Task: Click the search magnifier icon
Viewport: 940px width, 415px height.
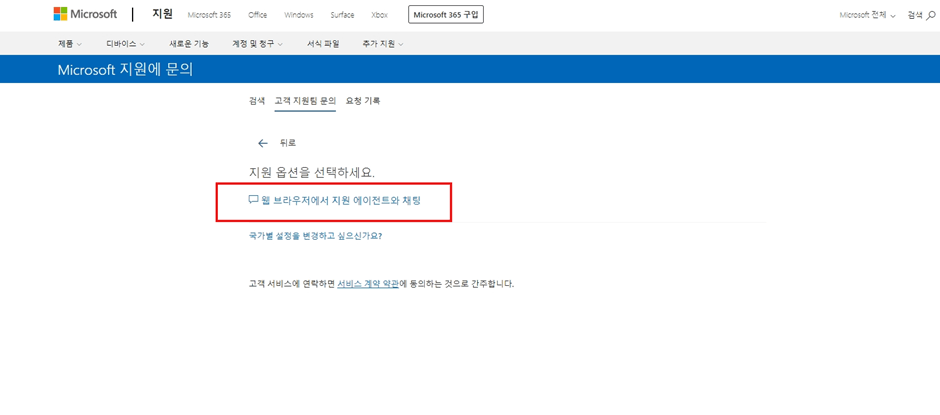Action: 930,16
